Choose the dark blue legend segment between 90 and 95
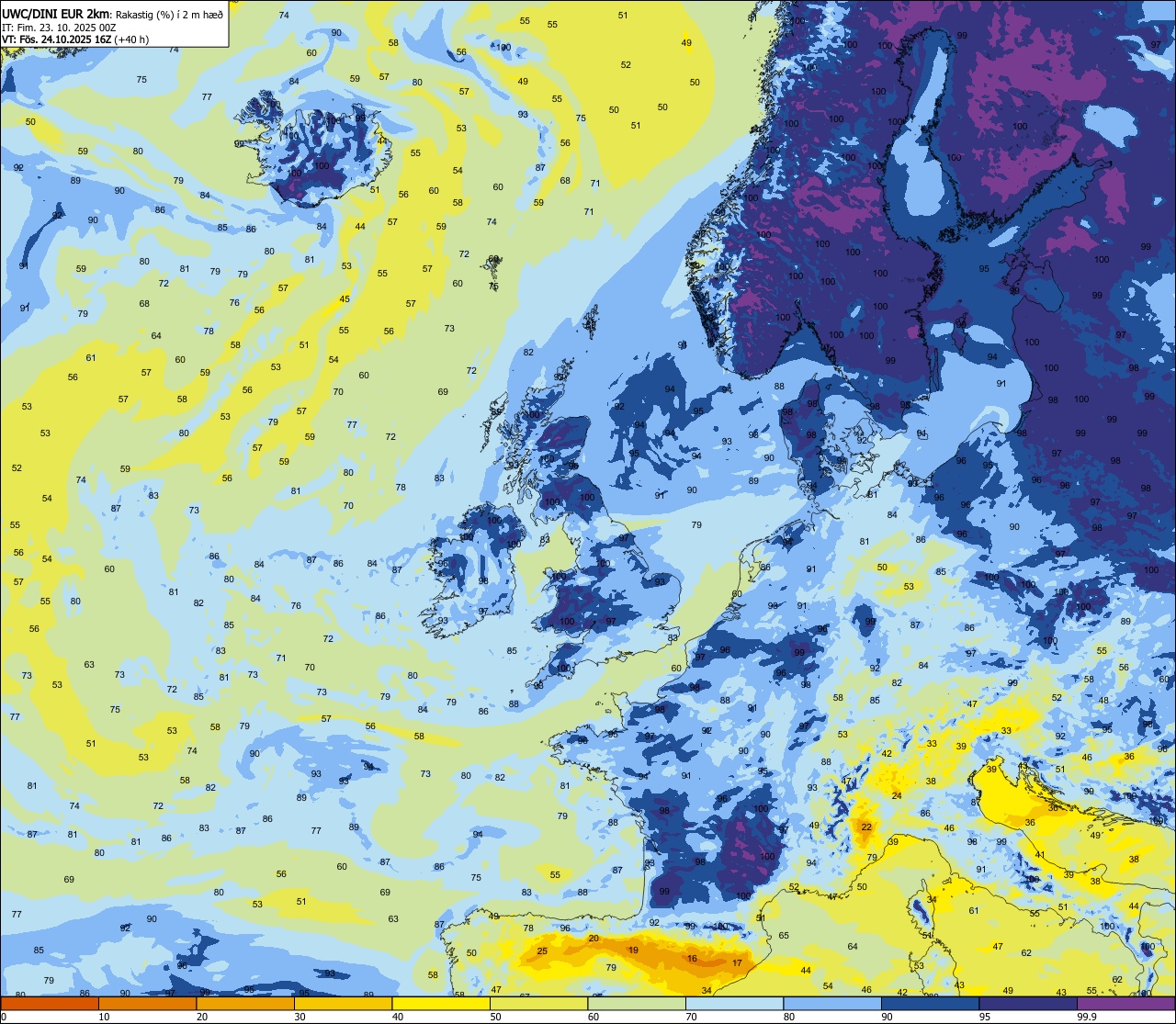The image size is (1176, 1024). pyautogui.click(x=930, y=1003)
